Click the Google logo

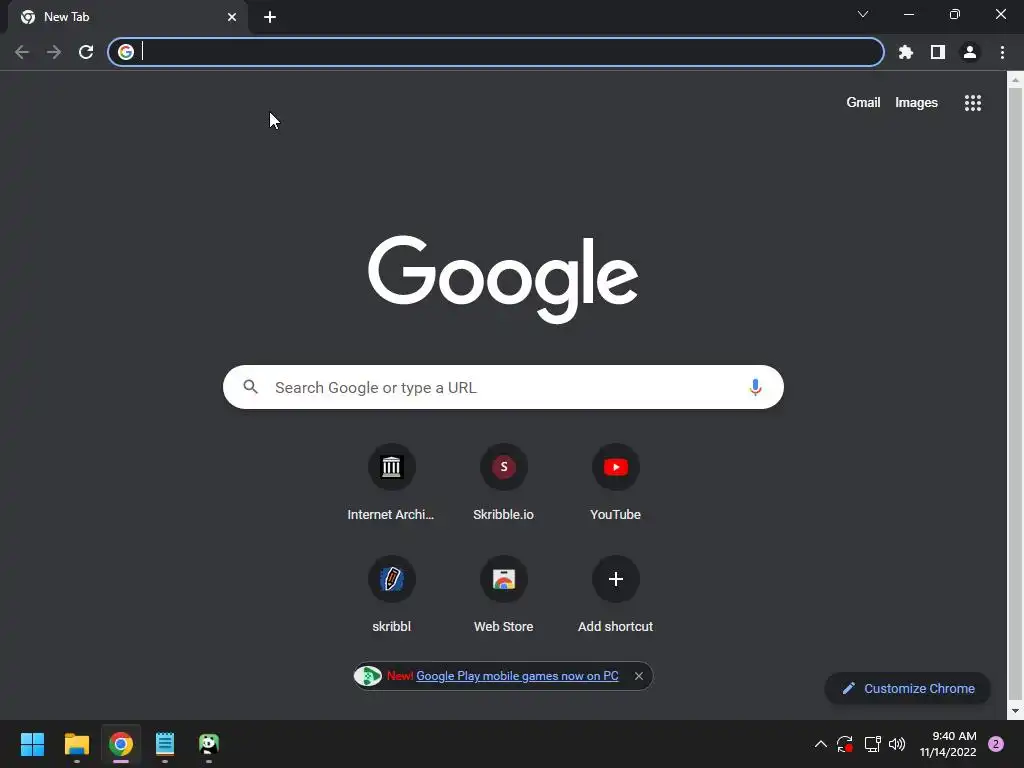pos(503,280)
